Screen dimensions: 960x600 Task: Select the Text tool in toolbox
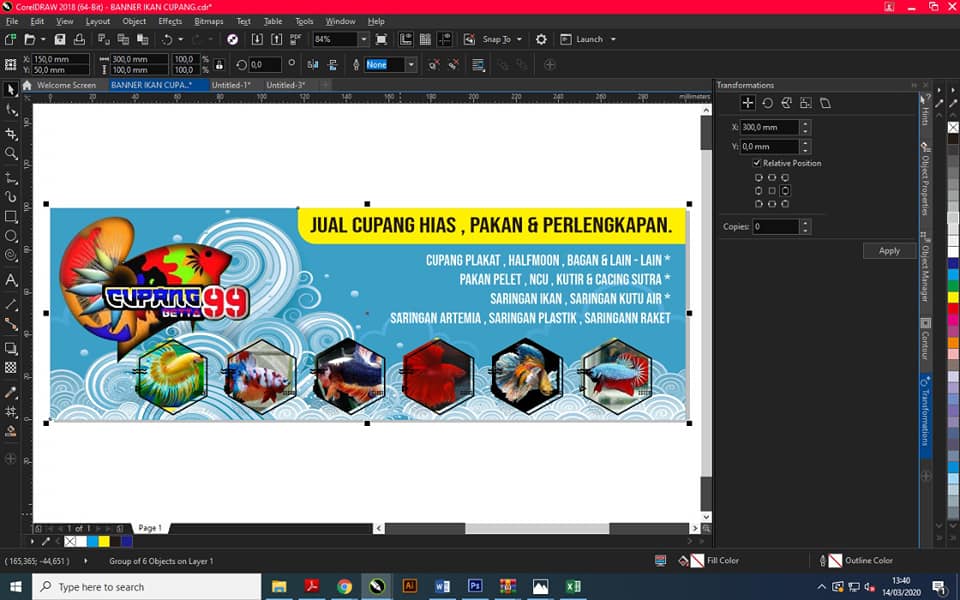pos(10,280)
